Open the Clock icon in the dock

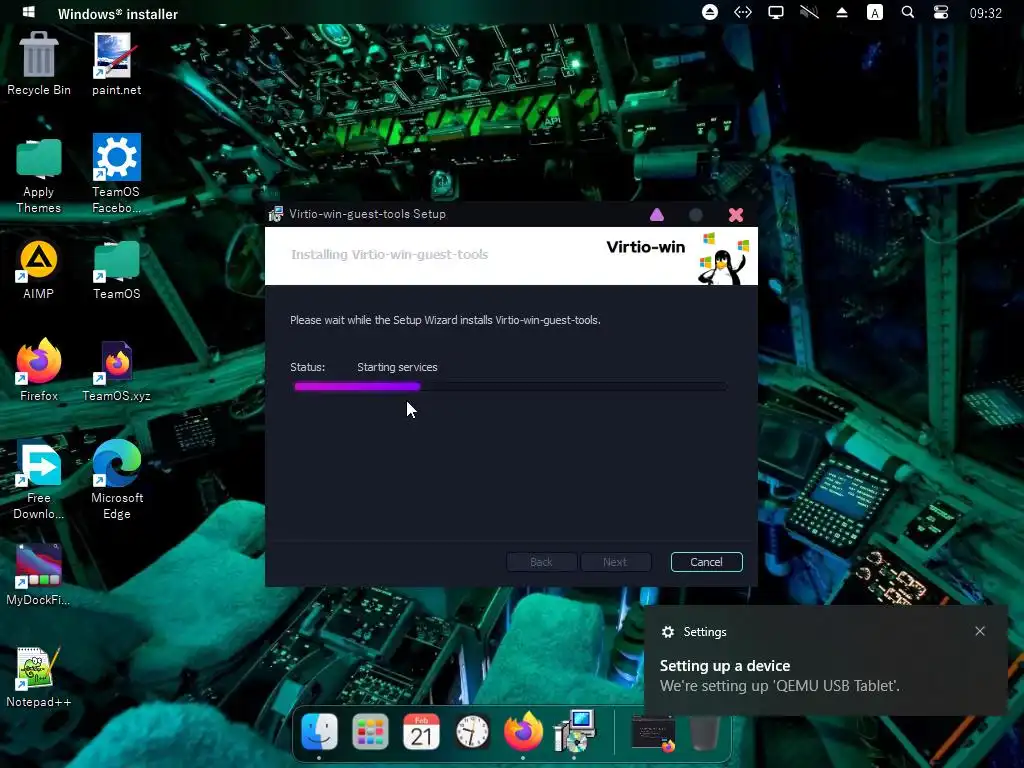click(x=472, y=731)
